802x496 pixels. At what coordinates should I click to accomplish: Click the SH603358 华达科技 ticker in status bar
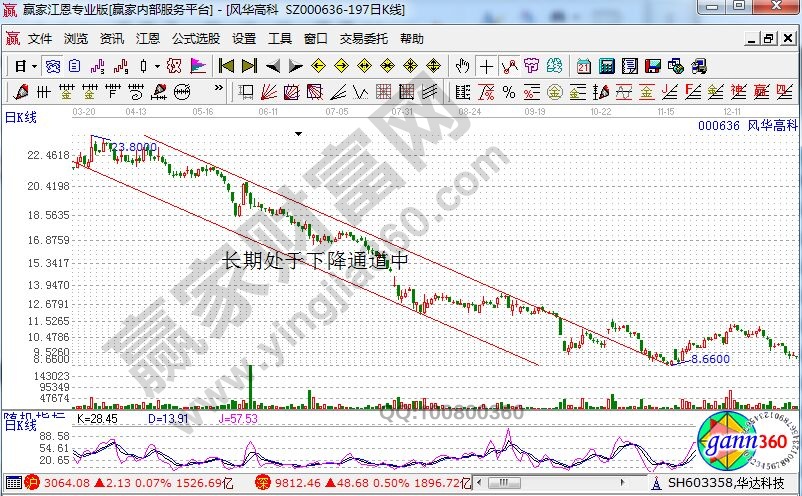click(733, 483)
